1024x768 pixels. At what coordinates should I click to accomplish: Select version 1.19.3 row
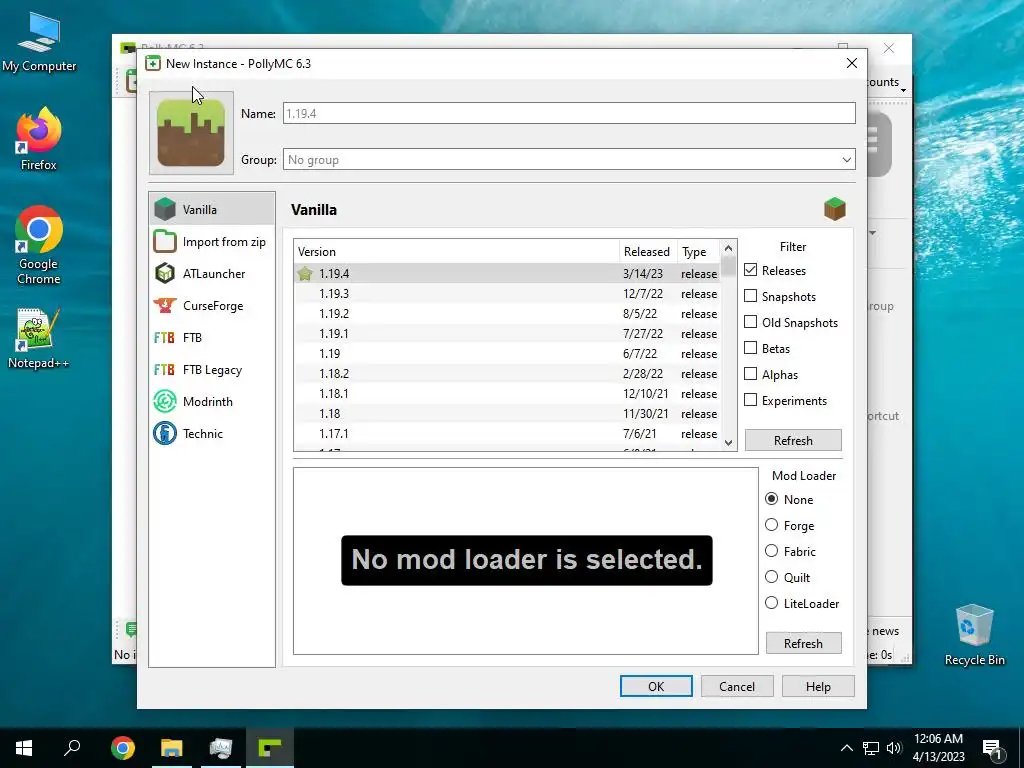507,294
